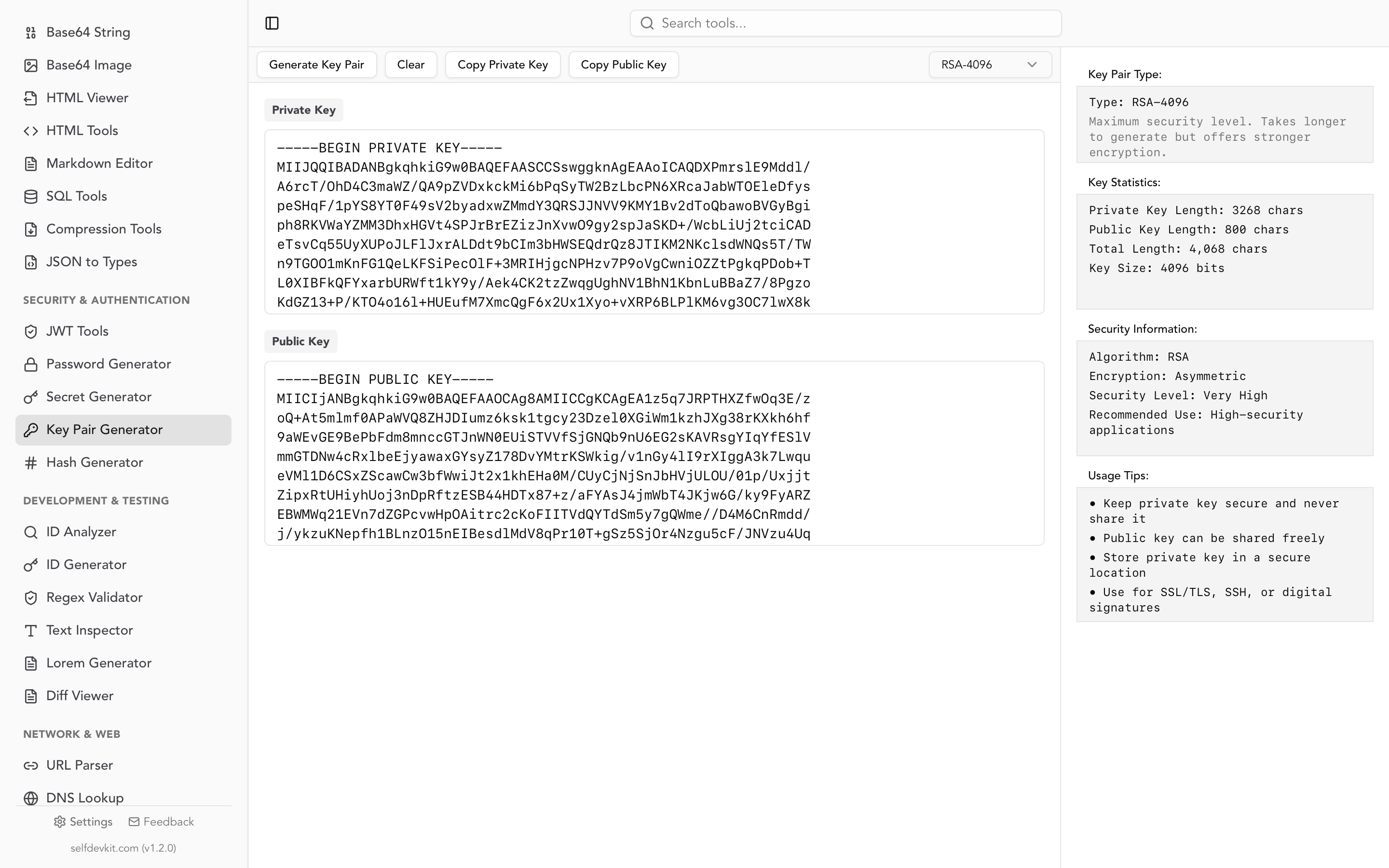Click the ID Analyzer magnifier icon
1389x868 pixels.
click(31, 531)
